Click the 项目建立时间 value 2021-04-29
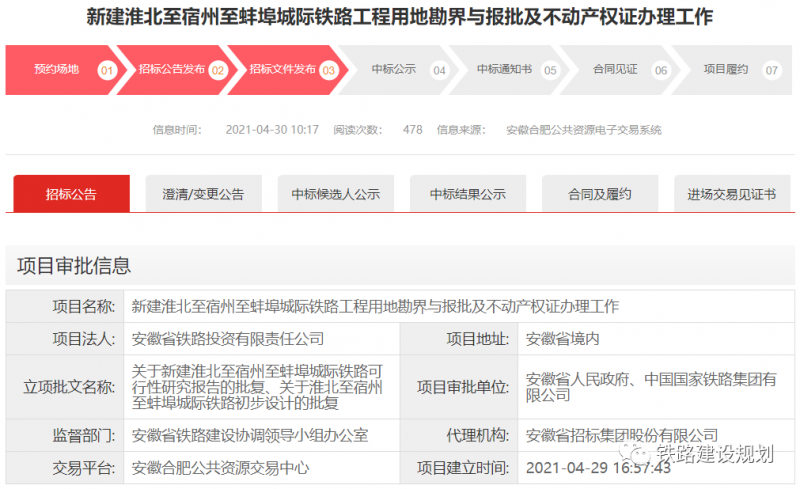 [x=598, y=468]
